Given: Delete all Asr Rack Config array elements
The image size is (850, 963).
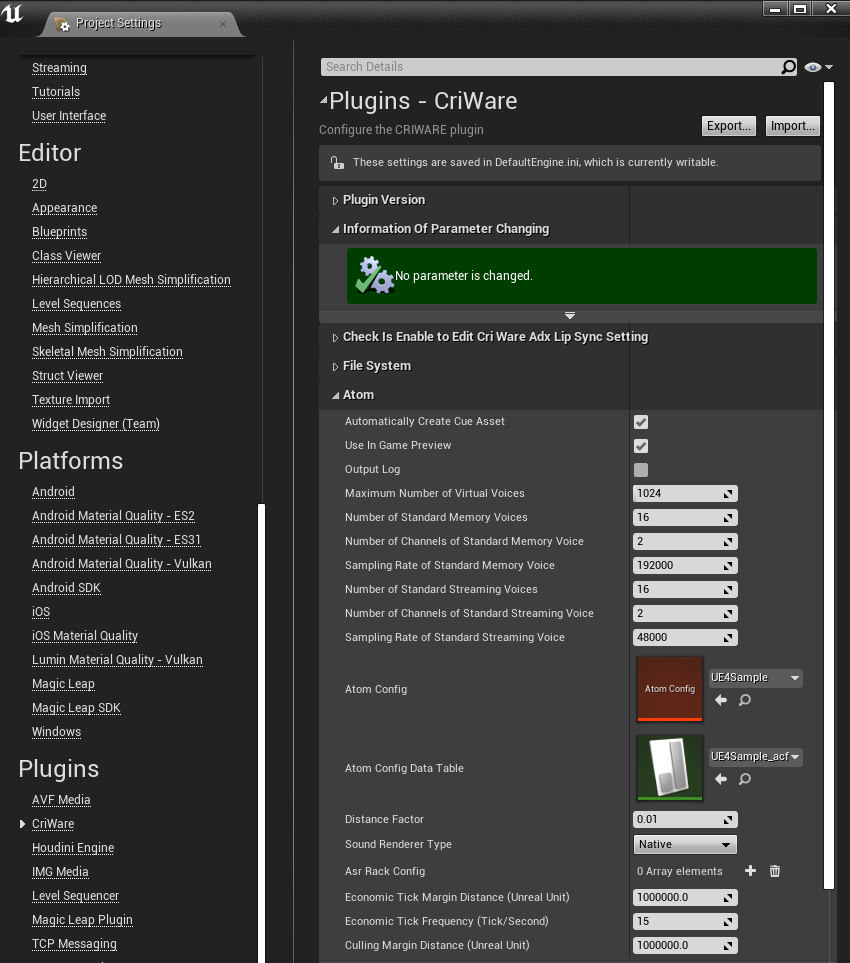Looking at the screenshot, I should tap(775, 871).
